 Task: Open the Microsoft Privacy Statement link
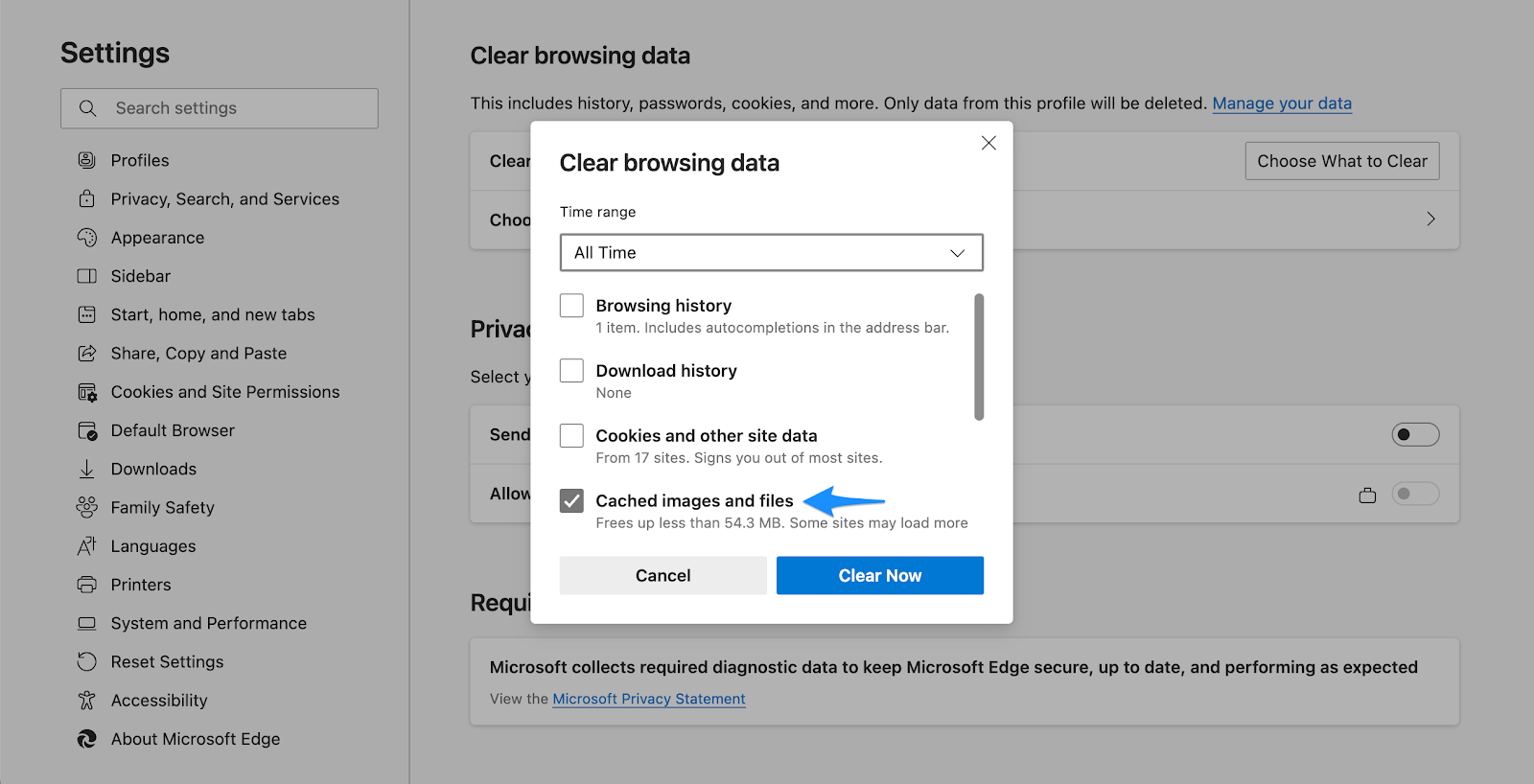click(x=649, y=699)
